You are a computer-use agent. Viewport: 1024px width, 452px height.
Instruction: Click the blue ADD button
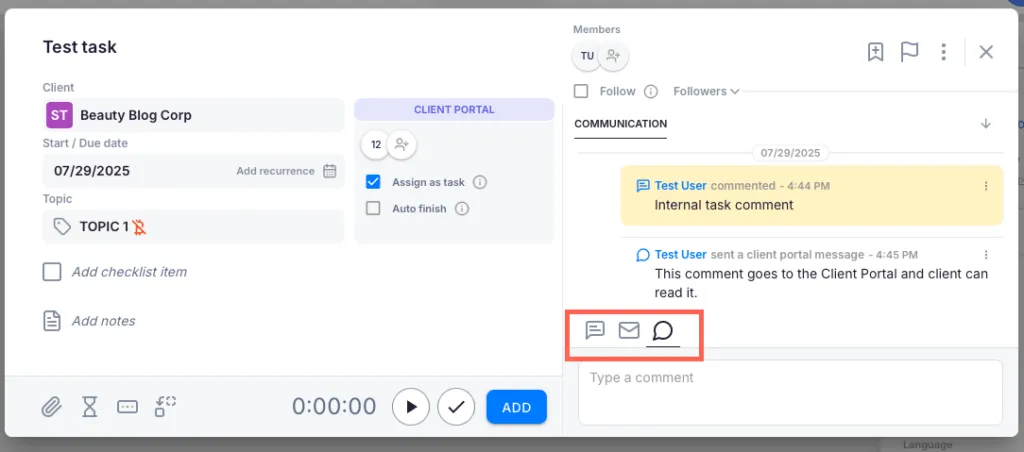[517, 407]
